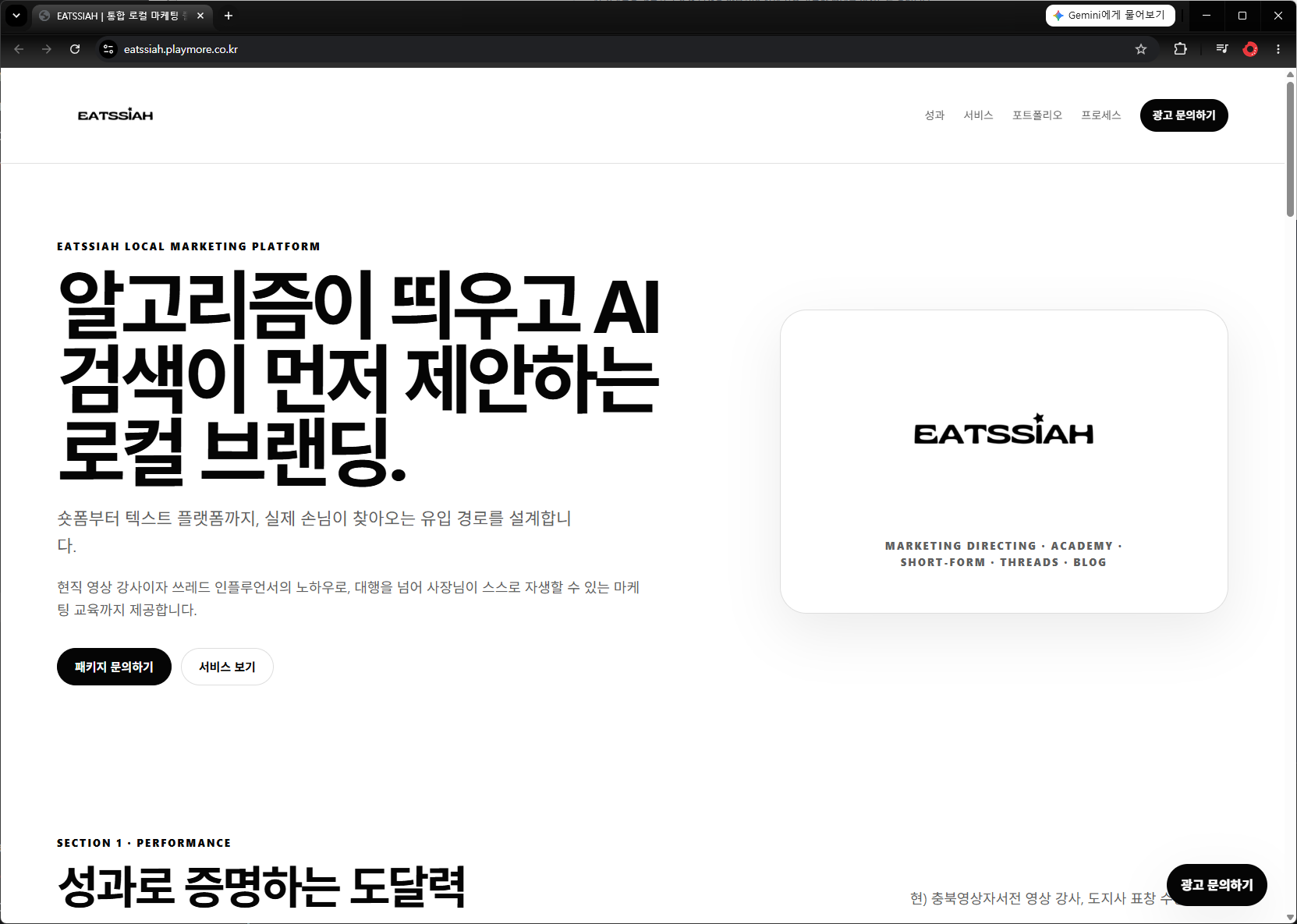Screen dimensions: 1297x924
Task: Bookmark this page with the star icon
Action: pyautogui.click(x=1141, y=49)
